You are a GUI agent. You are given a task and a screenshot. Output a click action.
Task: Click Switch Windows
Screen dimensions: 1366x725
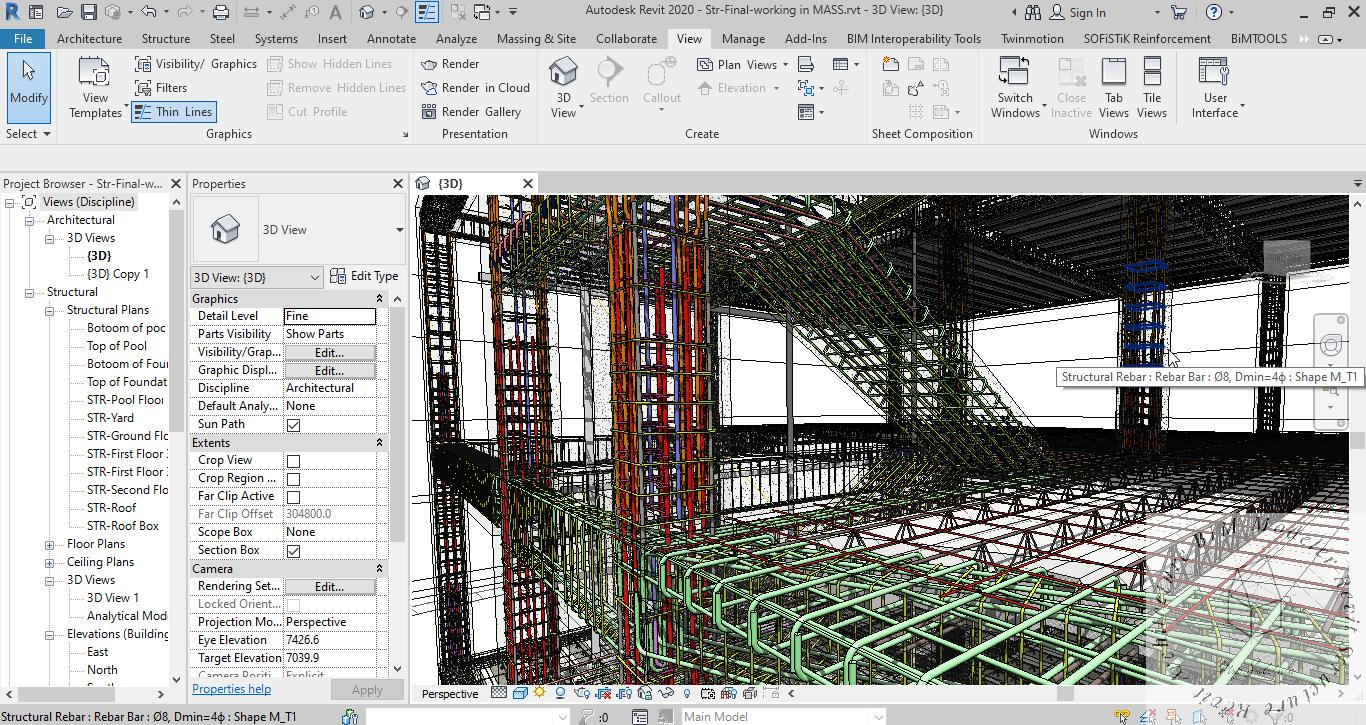pyautogui.click(x=1015, y=88)
